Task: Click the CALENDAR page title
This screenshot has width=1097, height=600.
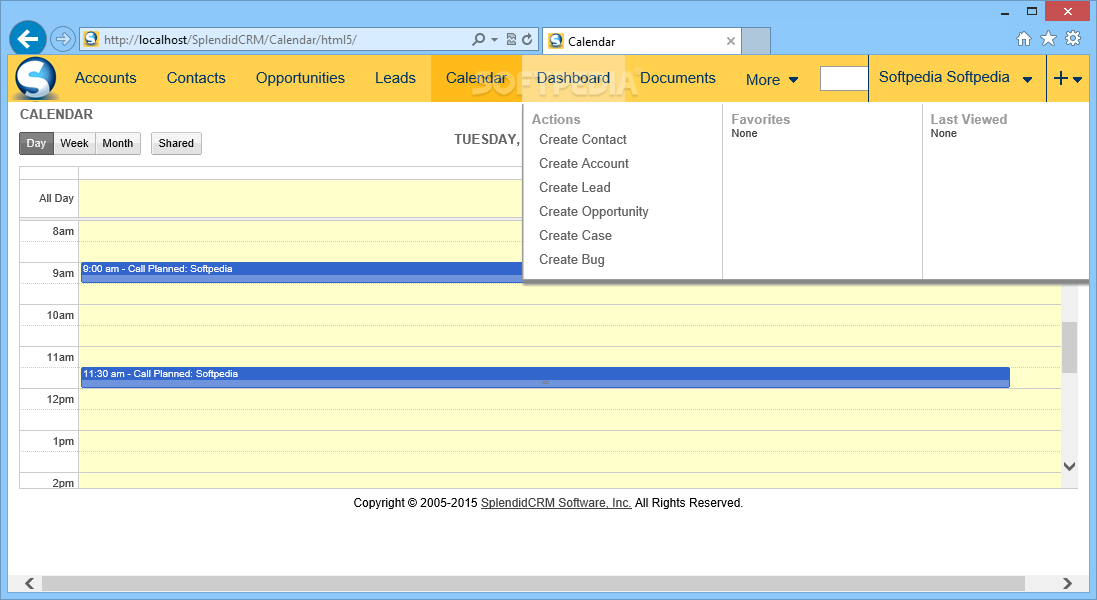Action: tap(56, 114)
